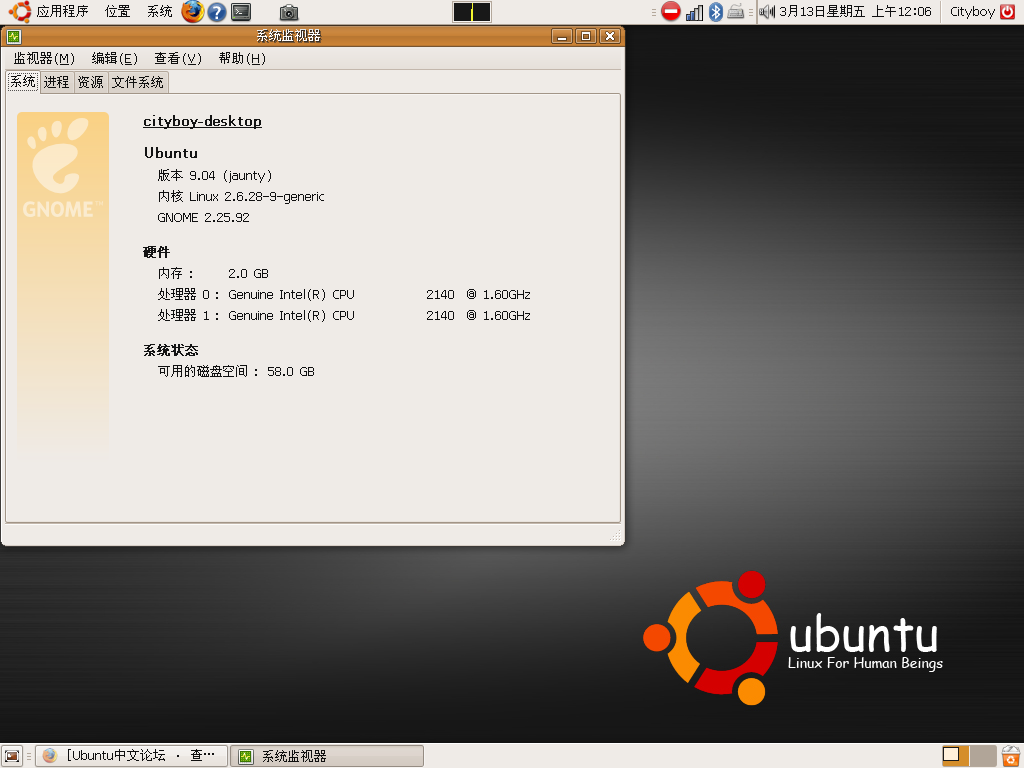Click the system monitor applet graph

coord(472,12)
